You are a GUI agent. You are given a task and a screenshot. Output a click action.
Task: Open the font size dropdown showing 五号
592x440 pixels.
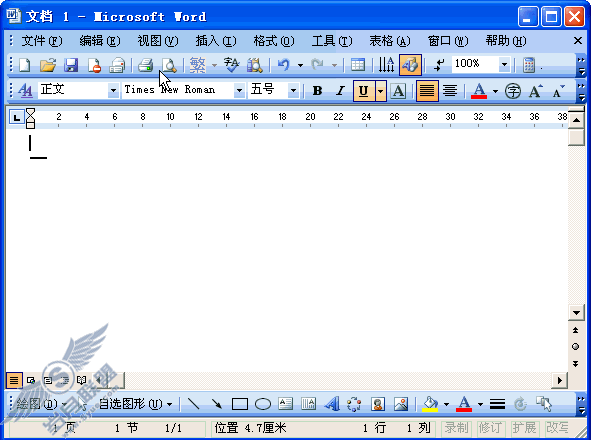point(293,90)
